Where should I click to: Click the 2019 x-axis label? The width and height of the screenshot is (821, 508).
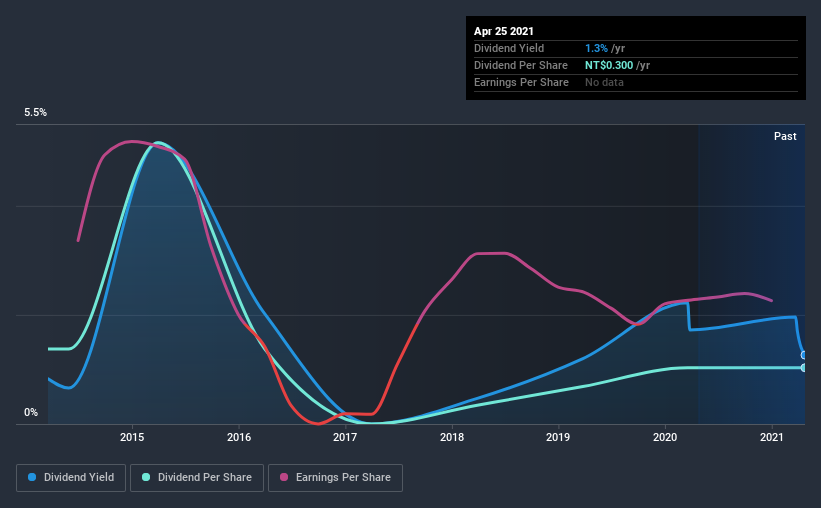pyautogui.click(x=558, y=437)
